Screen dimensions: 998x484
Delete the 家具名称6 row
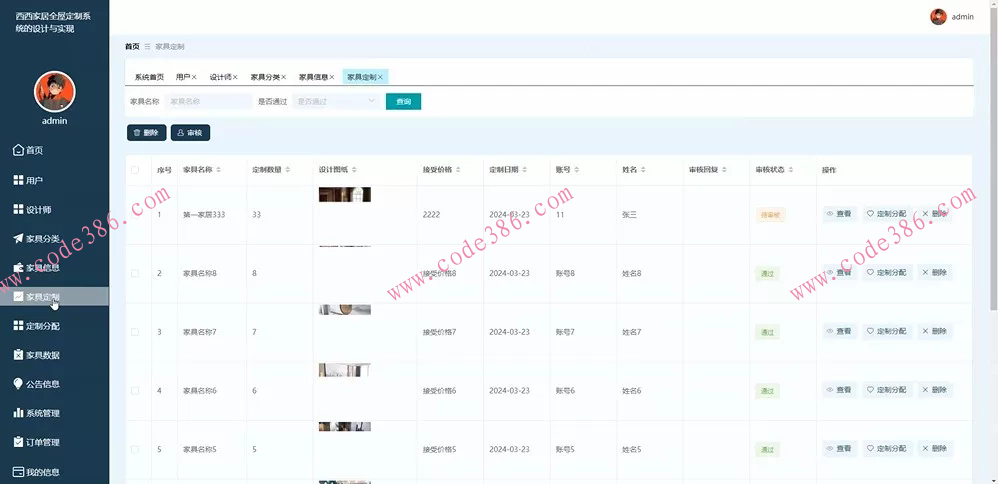pyautogui.click(x=935, y=390)
